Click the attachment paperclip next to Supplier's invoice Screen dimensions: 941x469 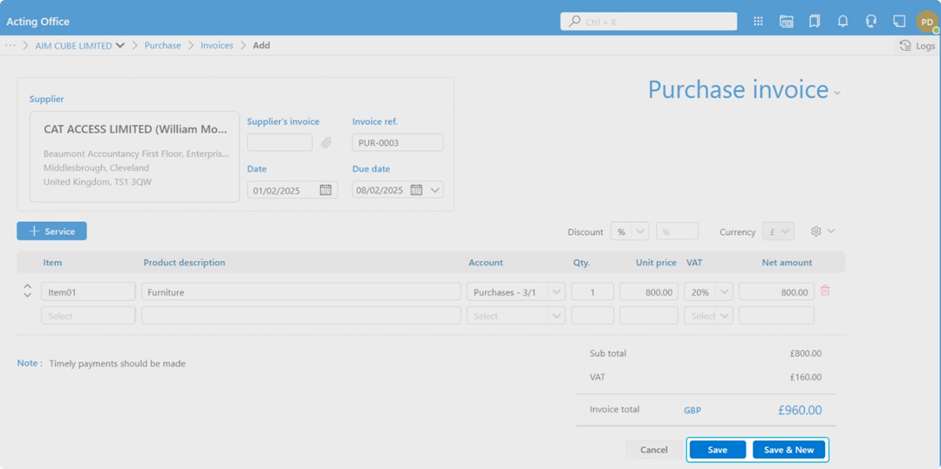tap(326, 143)
